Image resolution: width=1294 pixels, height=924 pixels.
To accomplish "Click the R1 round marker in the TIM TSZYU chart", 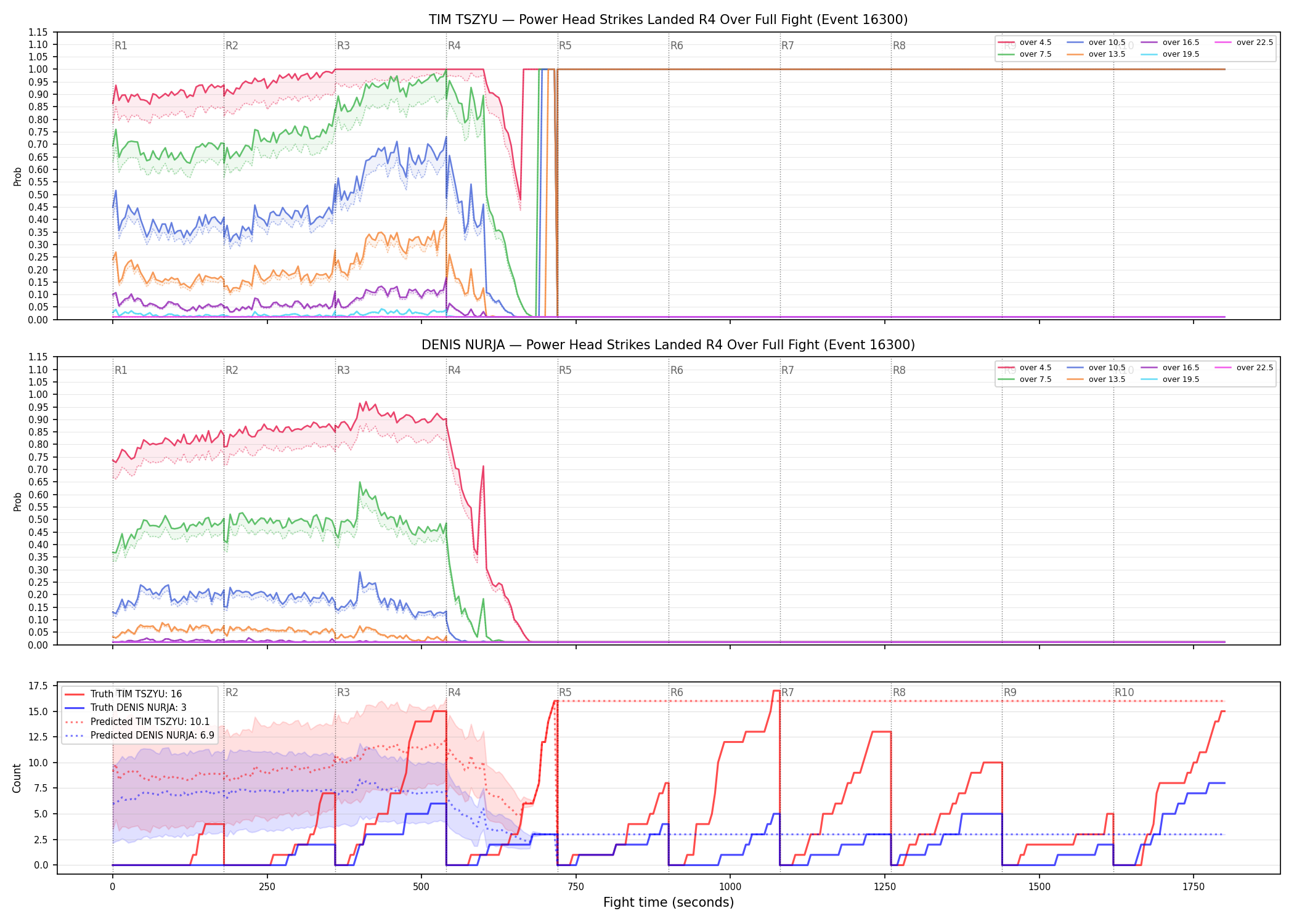I will [121, 46].
